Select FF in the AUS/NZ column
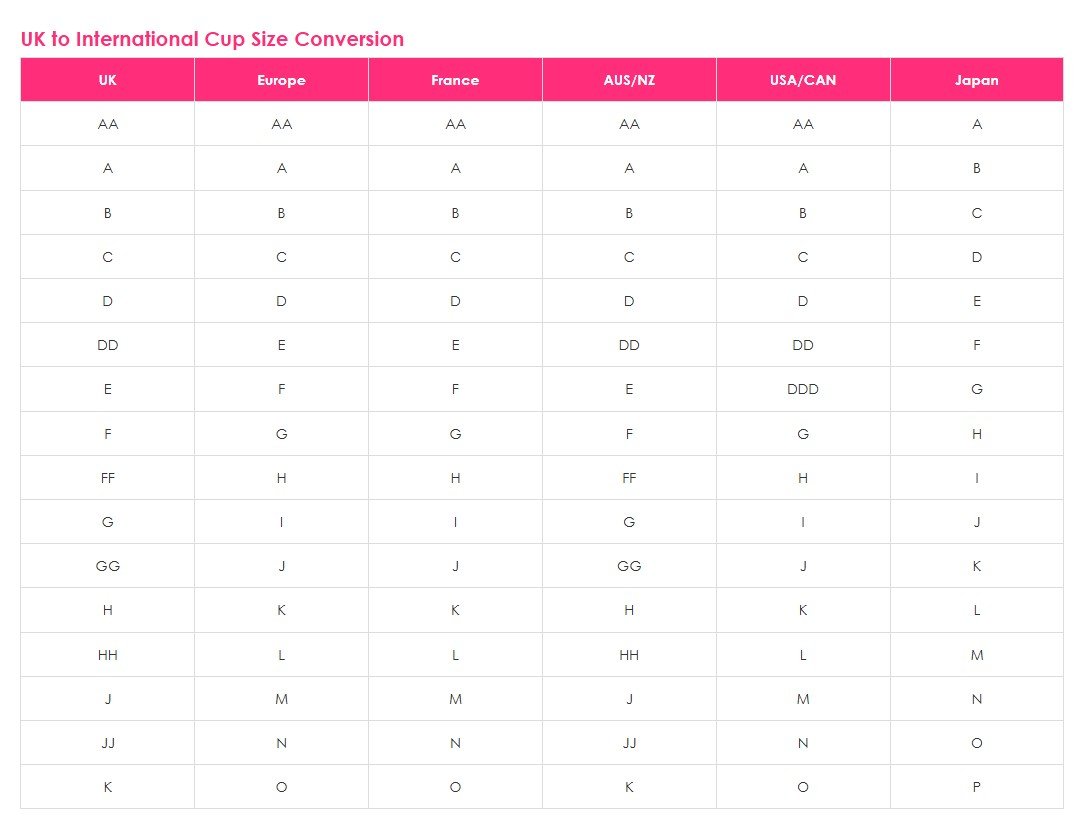This screenshot has height=836, width=1089. [629, 478]
